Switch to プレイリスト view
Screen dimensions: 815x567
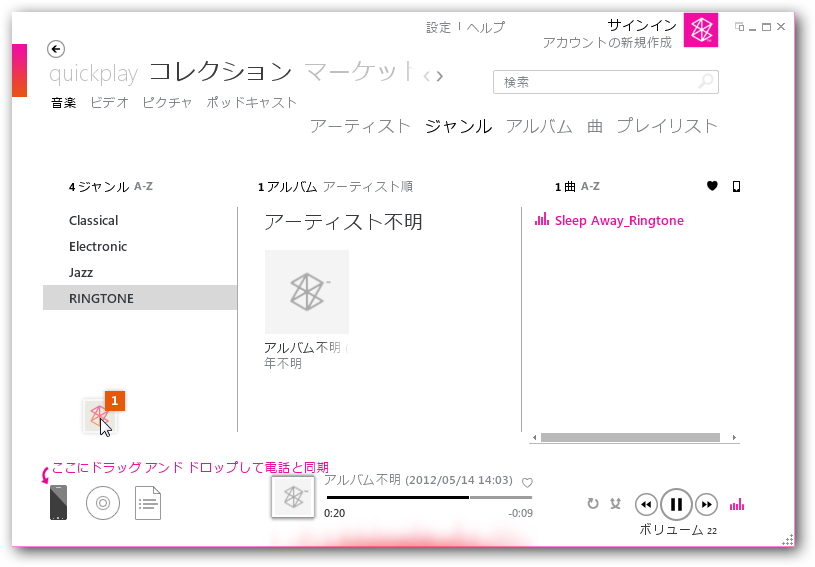667,126
